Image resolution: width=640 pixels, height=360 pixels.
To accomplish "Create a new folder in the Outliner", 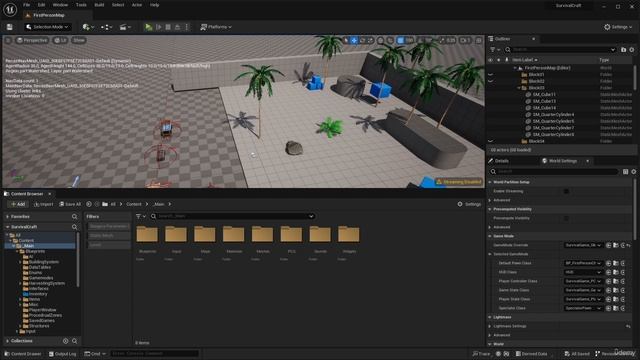I will click(623, 49).
